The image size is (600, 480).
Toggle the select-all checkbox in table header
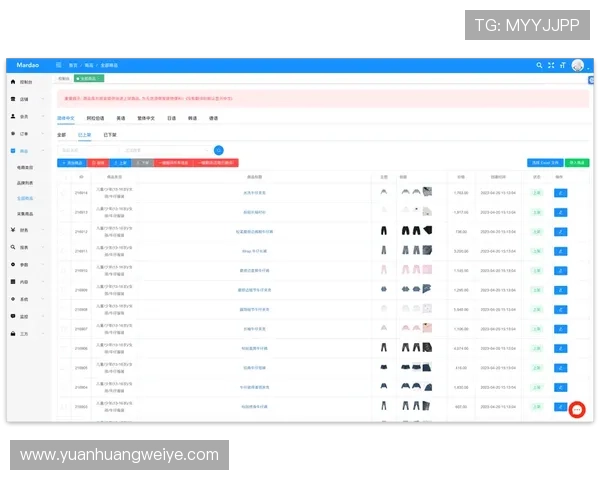click(64, 176)
